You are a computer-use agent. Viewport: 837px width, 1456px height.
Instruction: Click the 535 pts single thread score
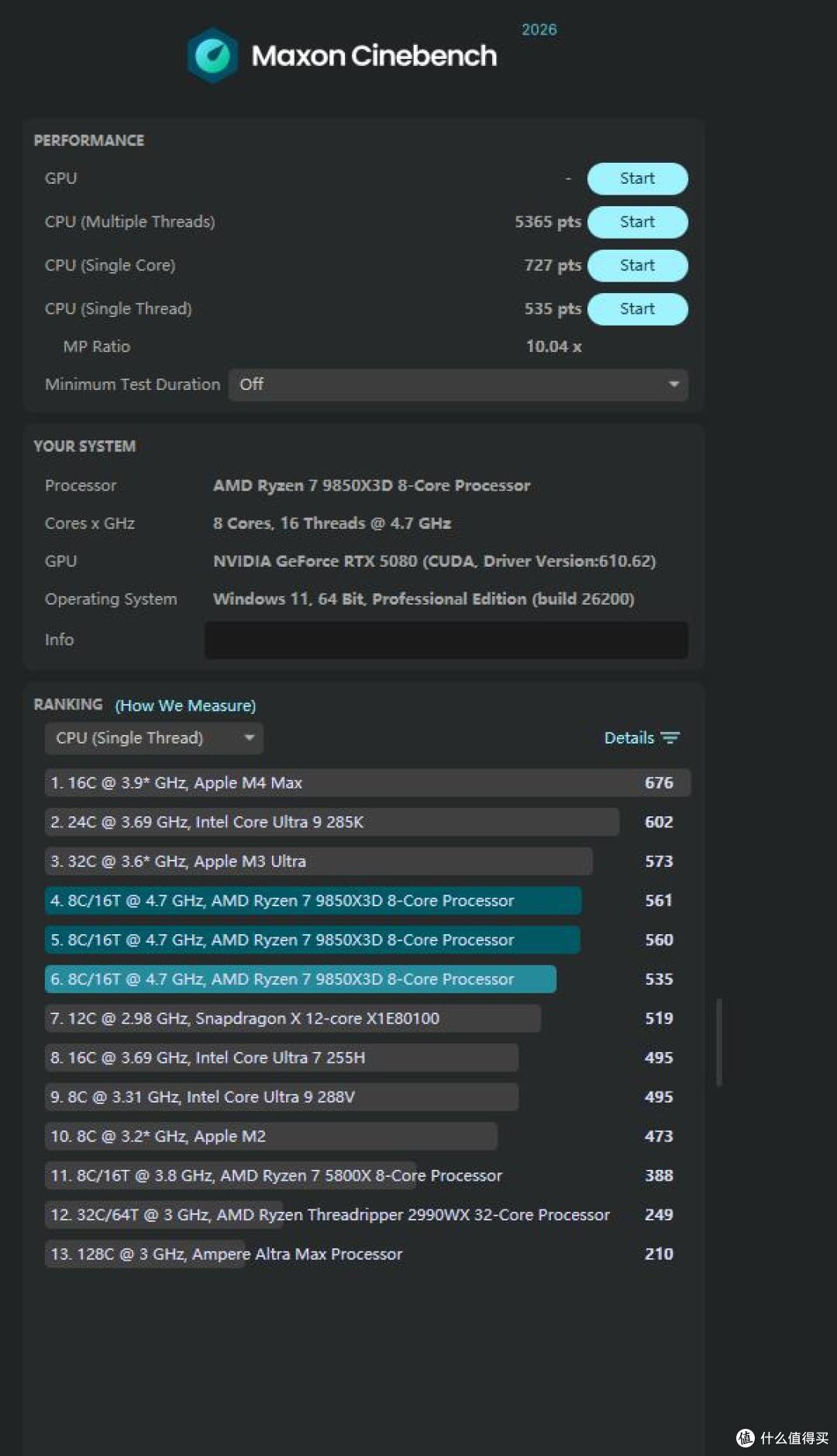click(553, 309)
